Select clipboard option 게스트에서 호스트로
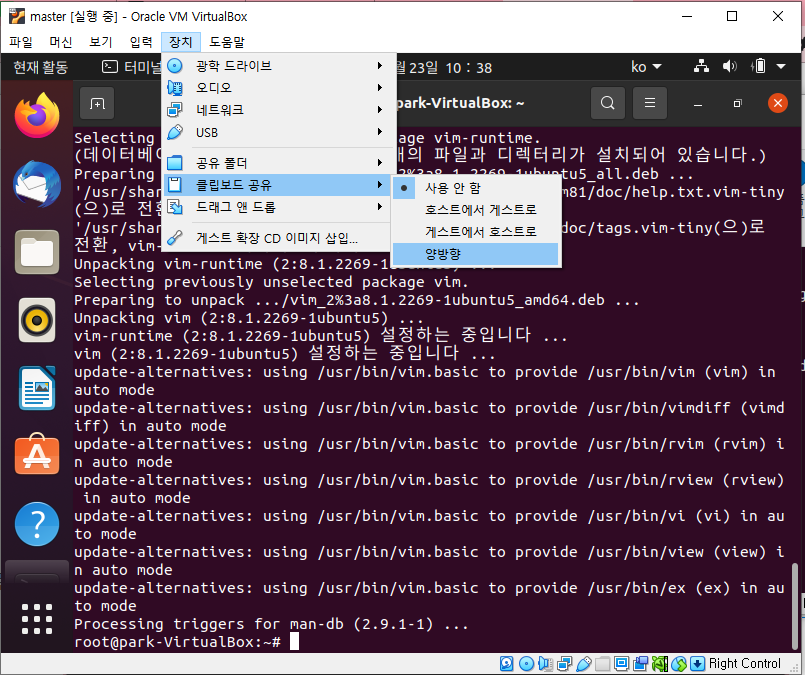This screenshot has height=675, width=805. pos(476,232)
